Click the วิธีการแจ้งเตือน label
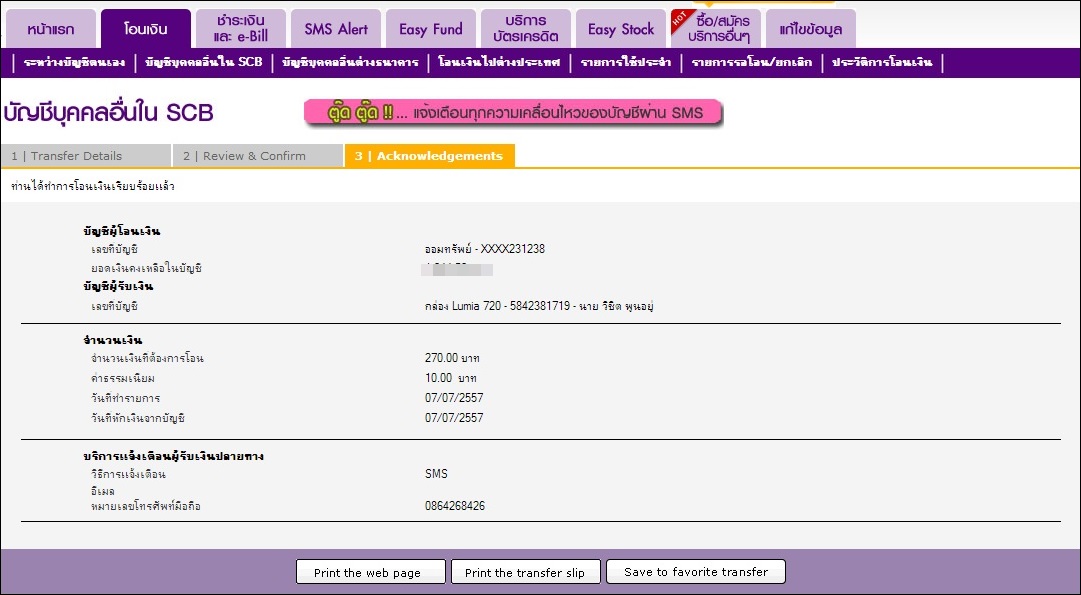Screen dimensions: 1081x595 click(128, 474)
